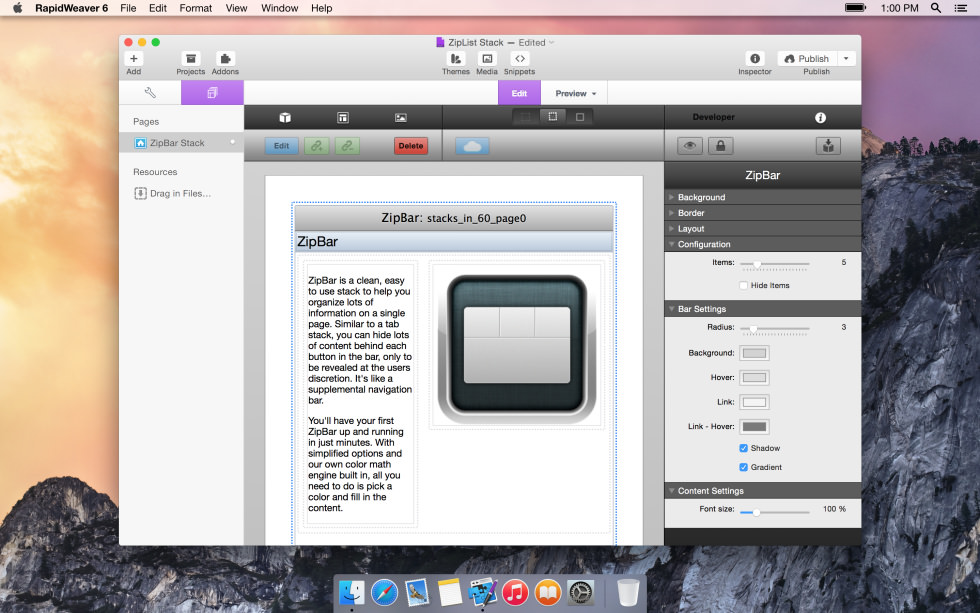Click the download-to-library icon in Developer panel
The image size is (980, 613).
tap(828, 146)
